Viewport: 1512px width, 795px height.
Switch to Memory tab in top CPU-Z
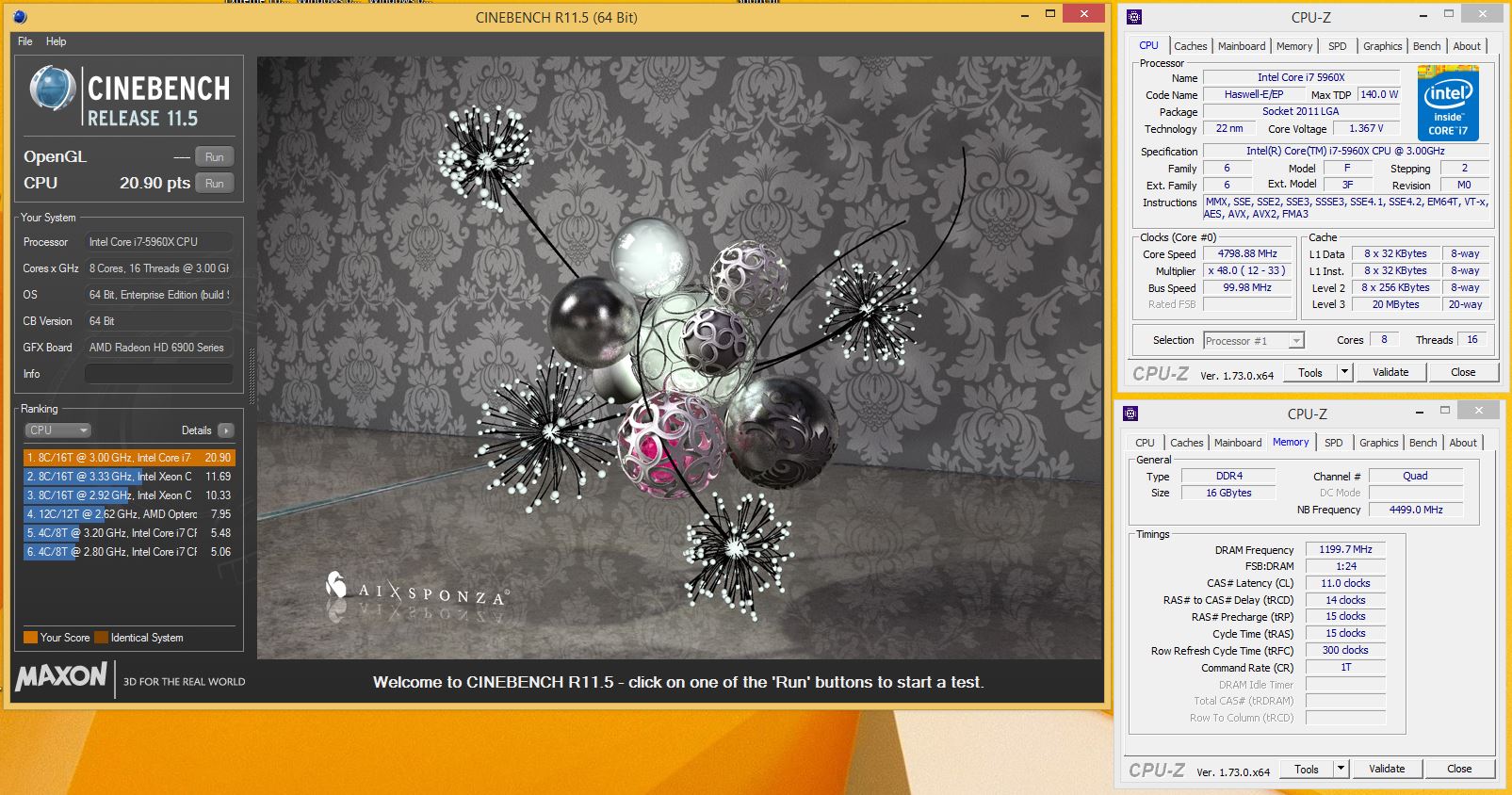coord(1294,46)
